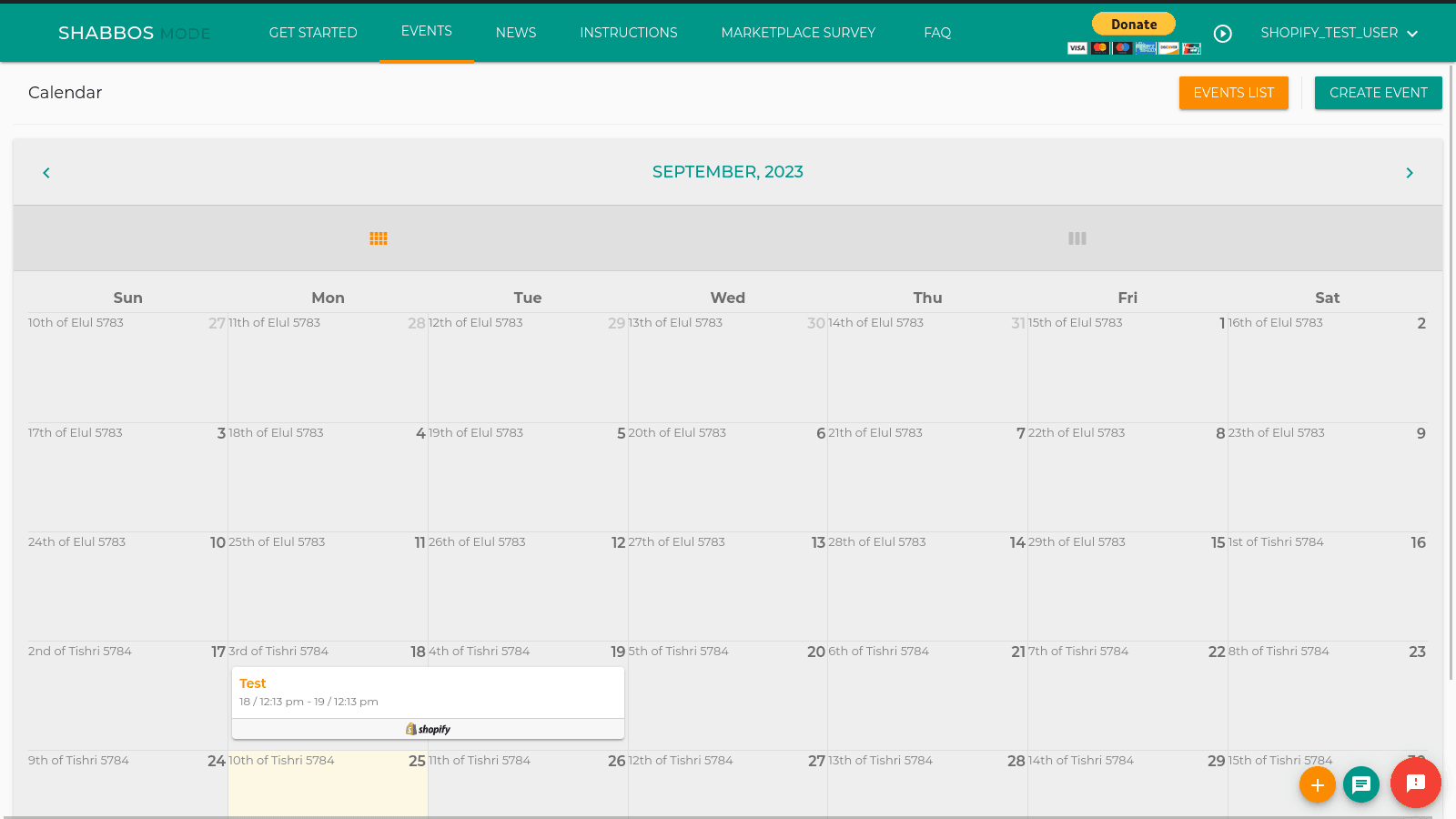Click the play circle icon in header
Image resolution: width=1456 pixels, height=819 pixels.
tap(1222, 34)
